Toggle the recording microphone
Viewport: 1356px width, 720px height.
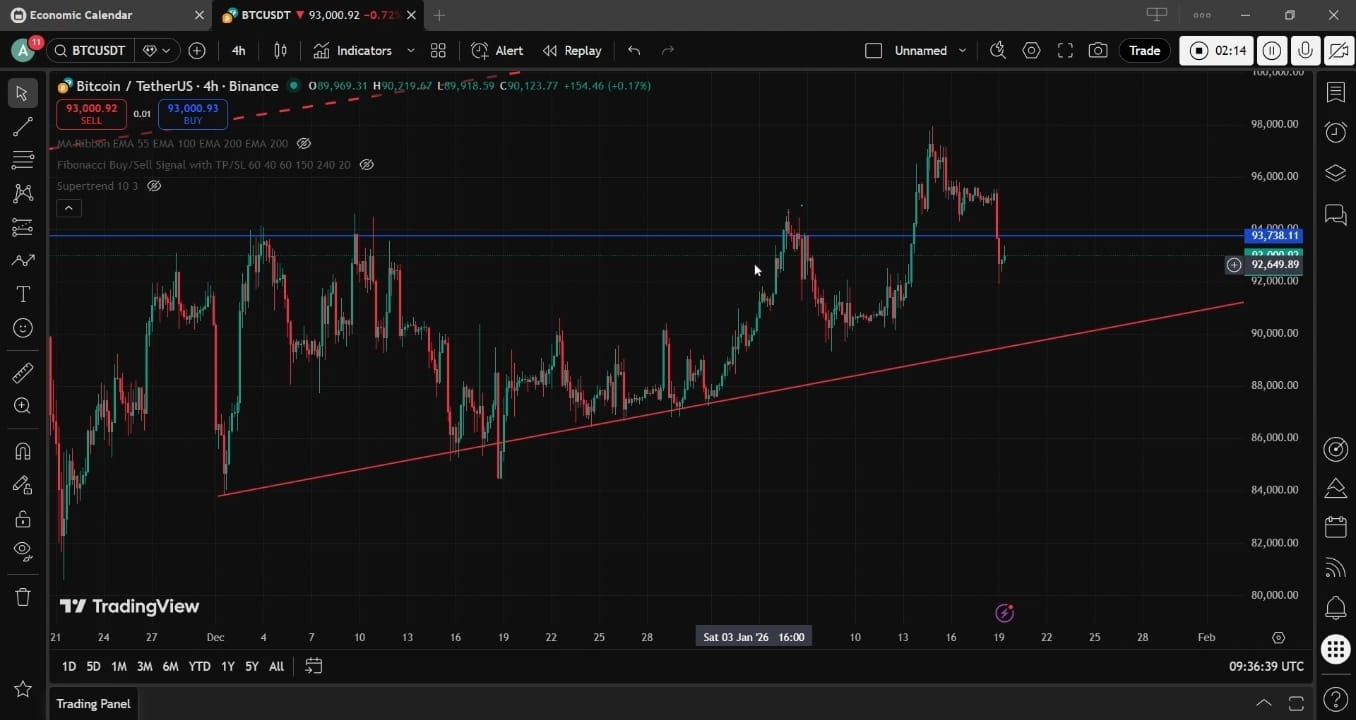[1305, 51]
